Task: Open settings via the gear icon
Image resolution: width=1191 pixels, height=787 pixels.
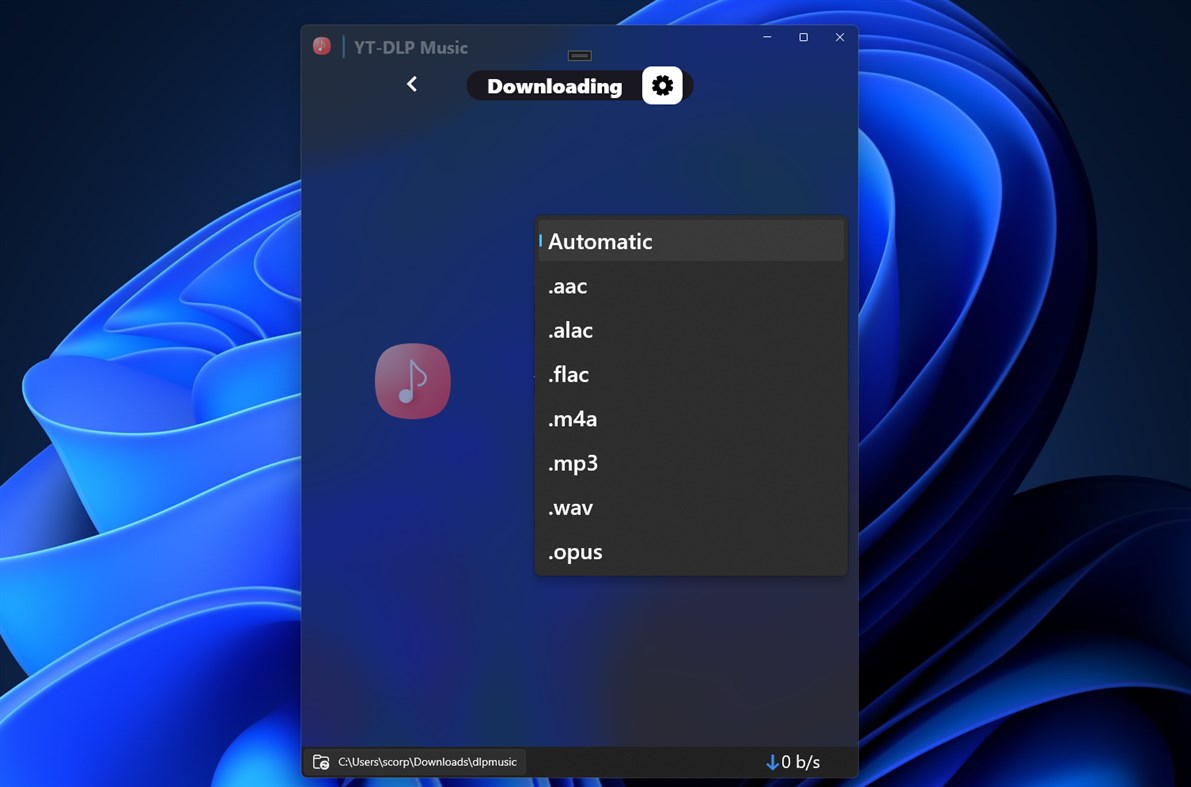Action: coord(662,85)
